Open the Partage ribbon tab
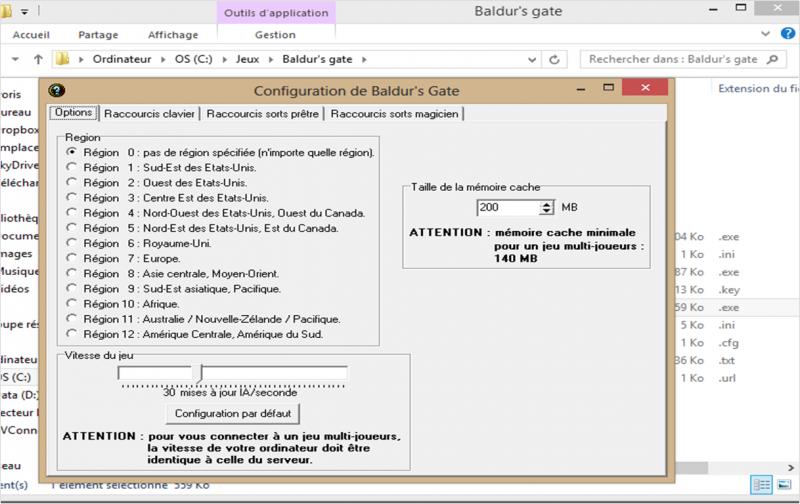800x504 pixels. 98,35
